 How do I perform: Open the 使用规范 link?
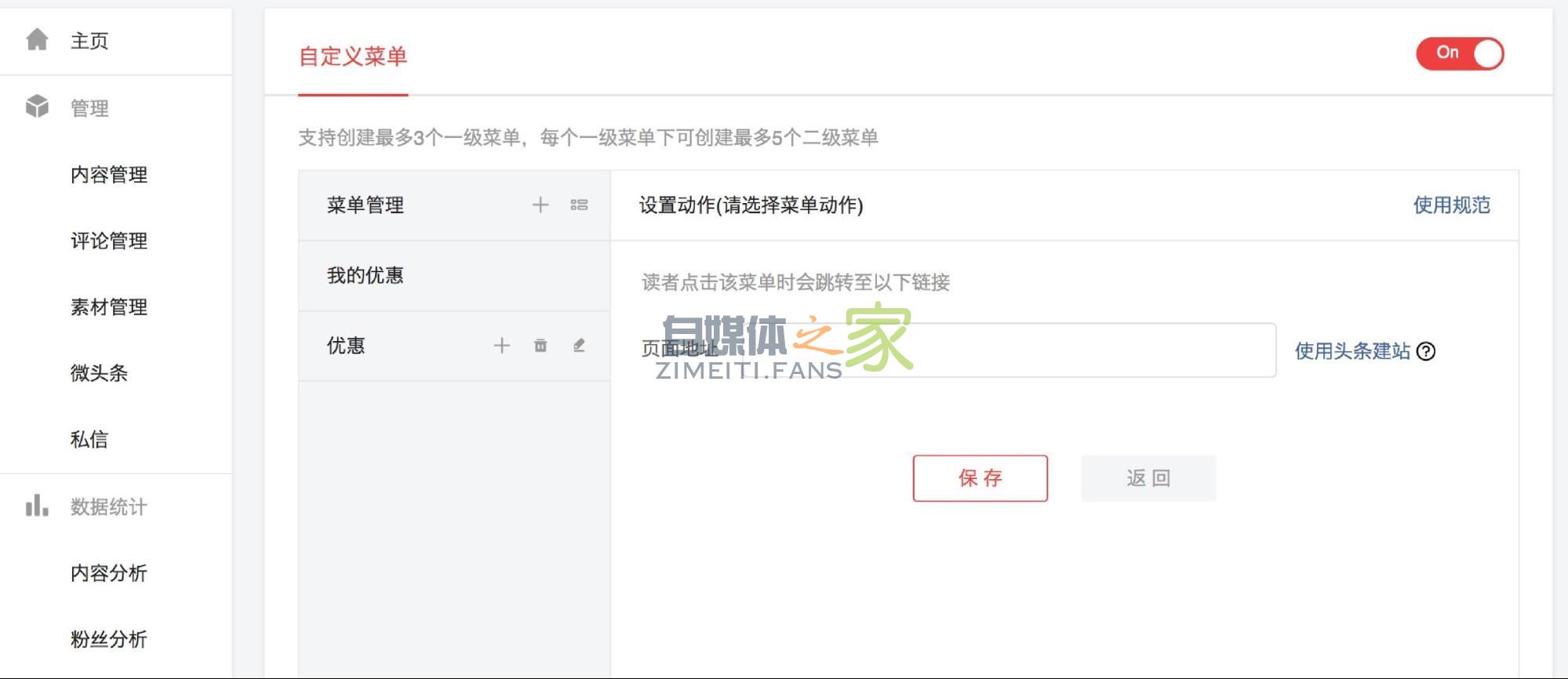point(1451,205)
